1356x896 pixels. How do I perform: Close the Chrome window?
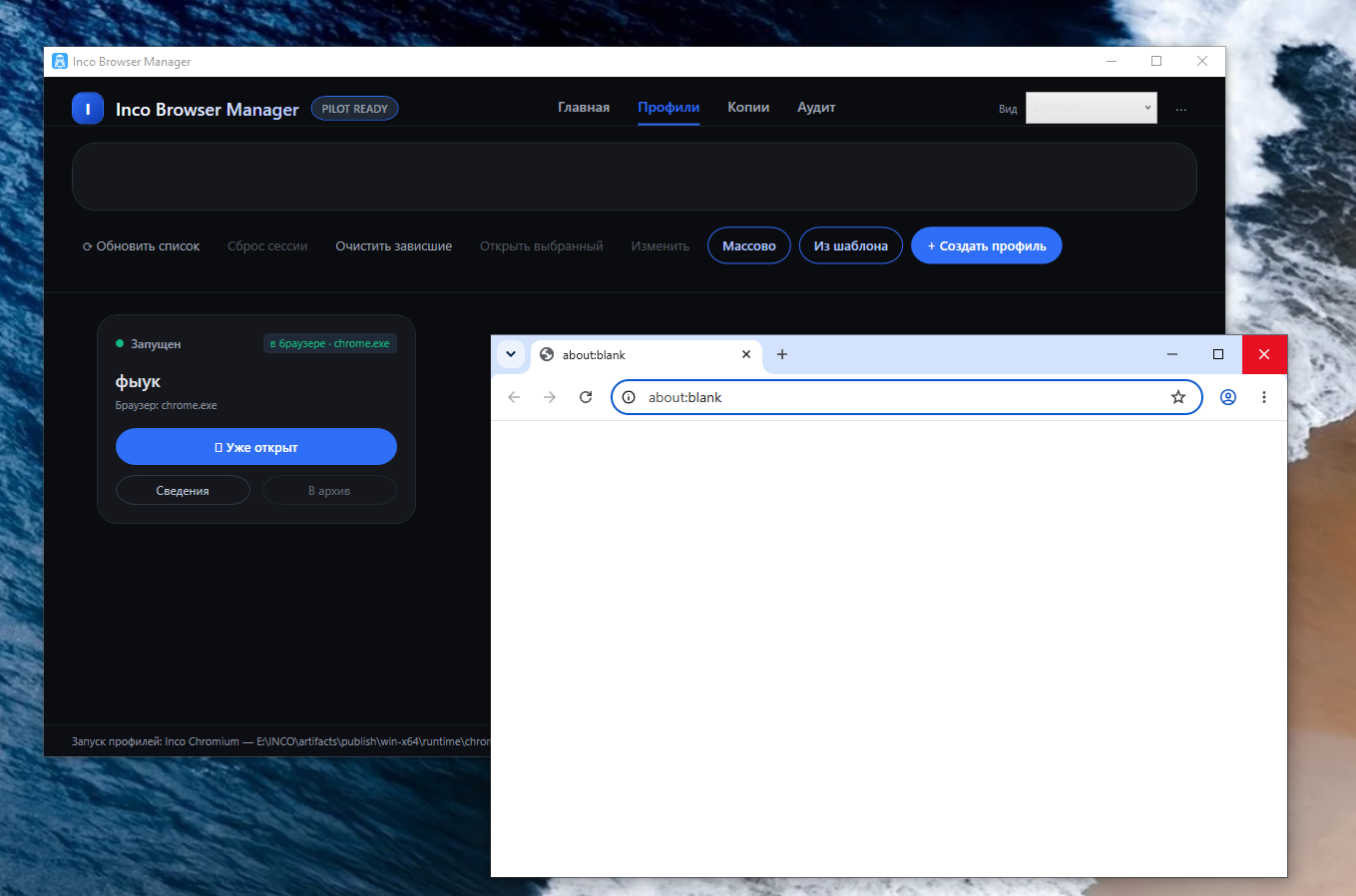(1264, 354)
